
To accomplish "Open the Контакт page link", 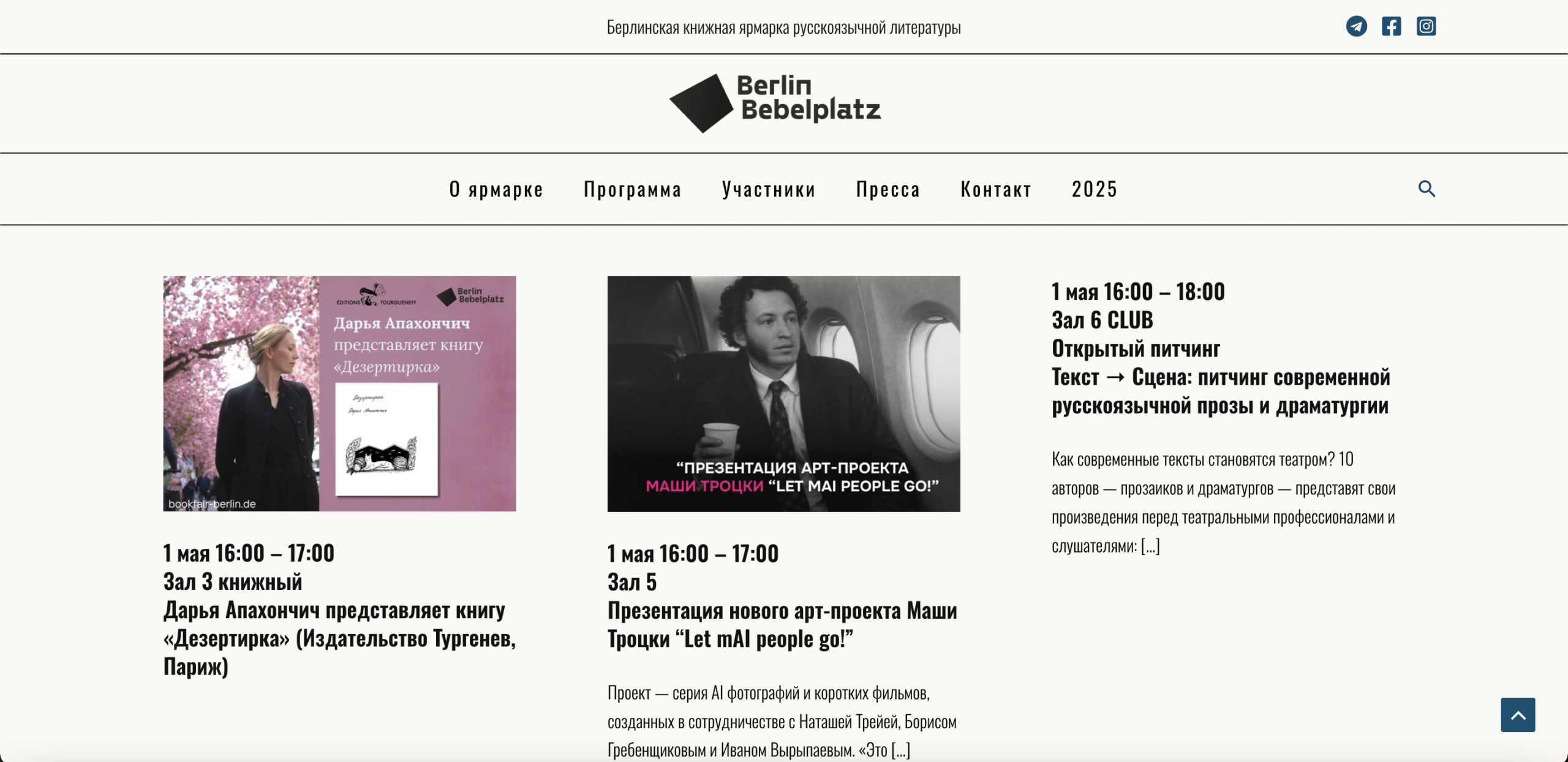I will click(995, 189).
